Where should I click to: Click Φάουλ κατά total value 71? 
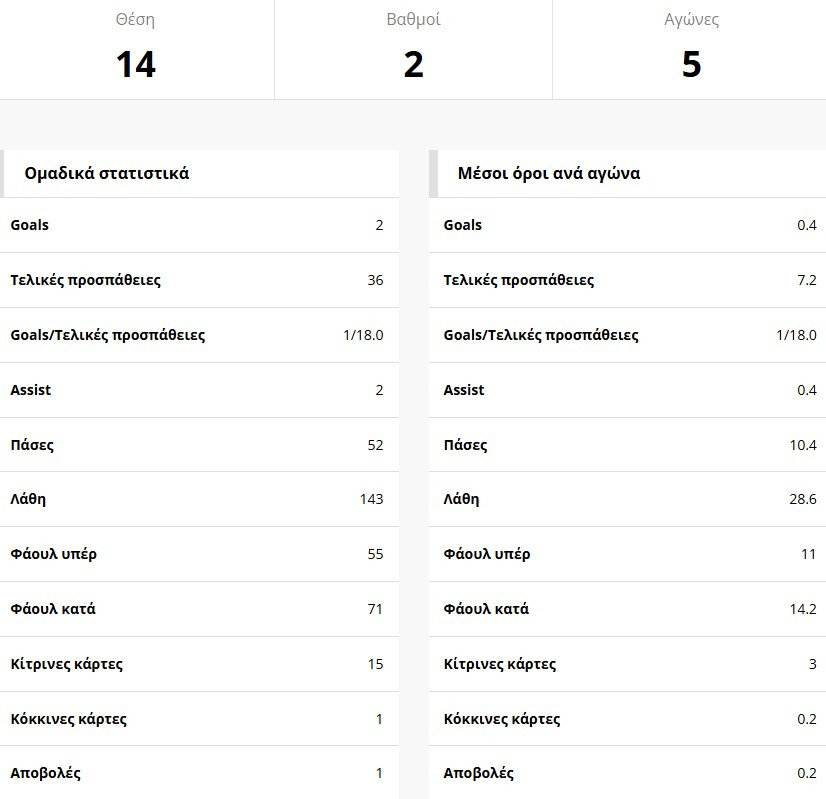(x=375, y=609)
